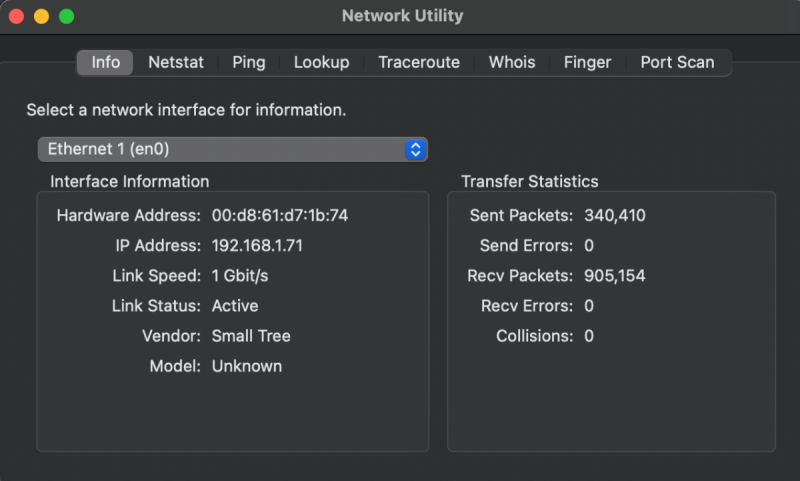Click the IP address 192.168.1.71
The height and width of the screenshot is (481, 800).
tap(258, 245)
